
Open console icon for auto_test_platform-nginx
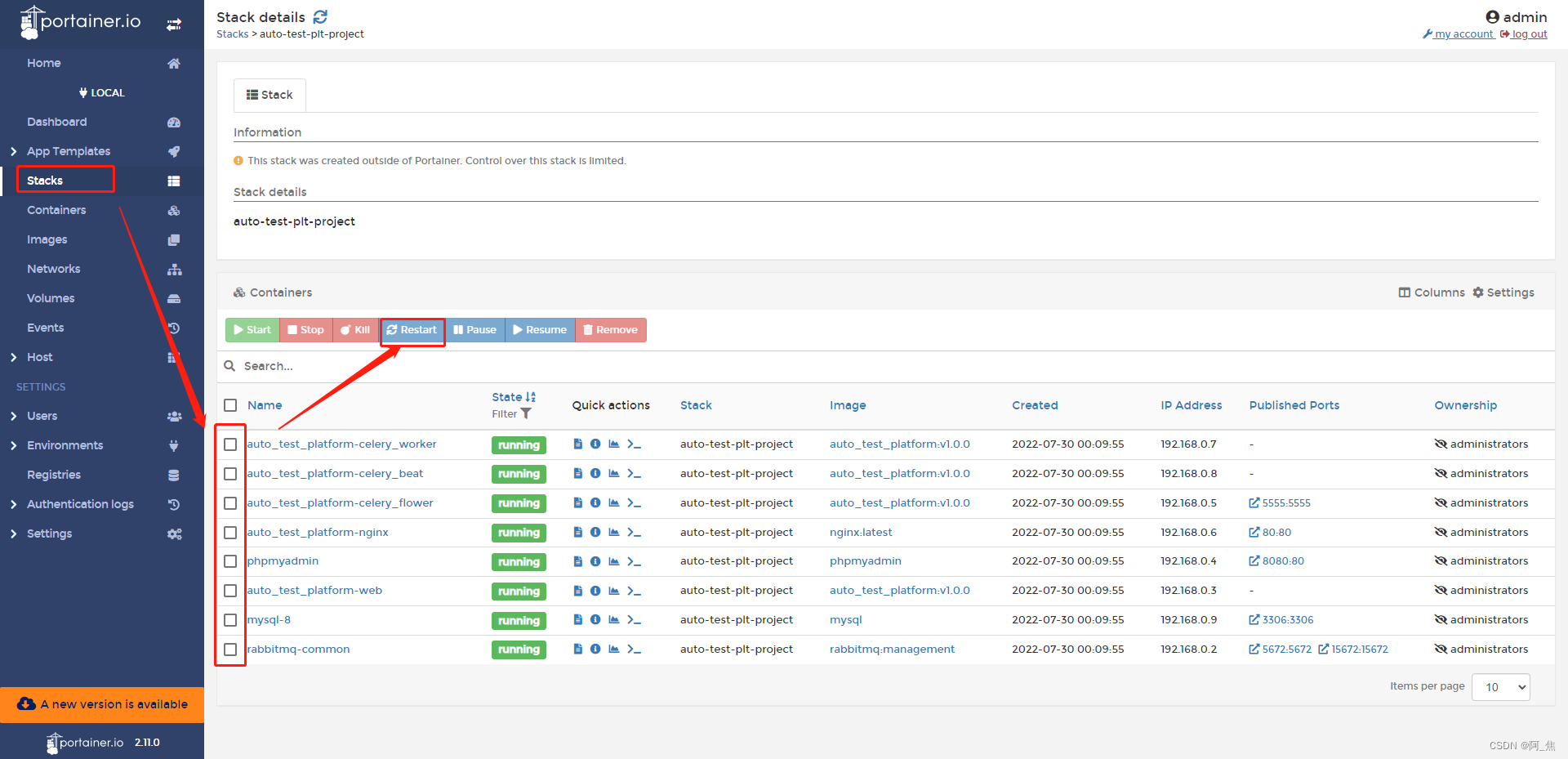634,532
